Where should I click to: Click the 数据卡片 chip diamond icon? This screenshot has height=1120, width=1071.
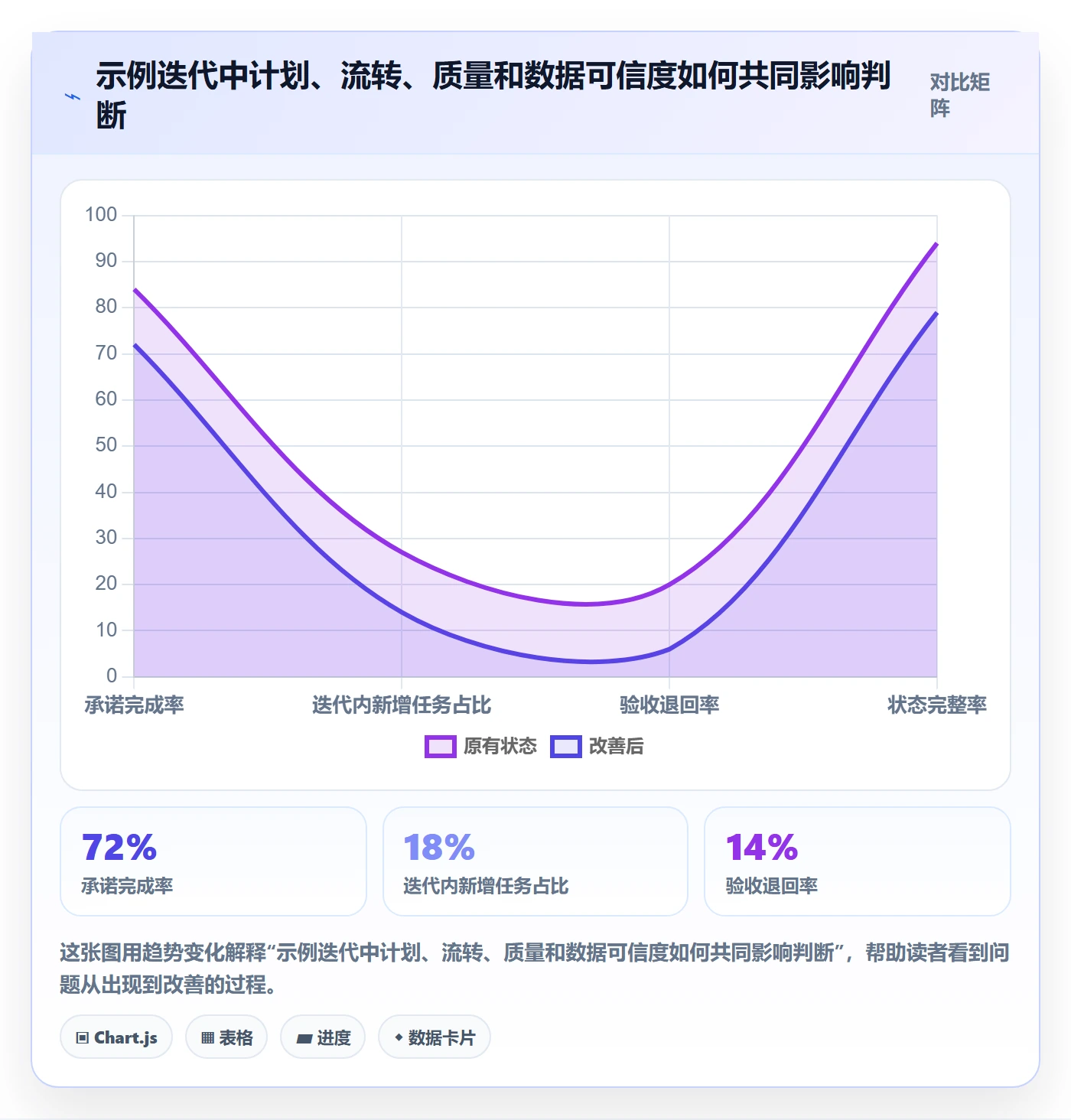coord(398,1037)
